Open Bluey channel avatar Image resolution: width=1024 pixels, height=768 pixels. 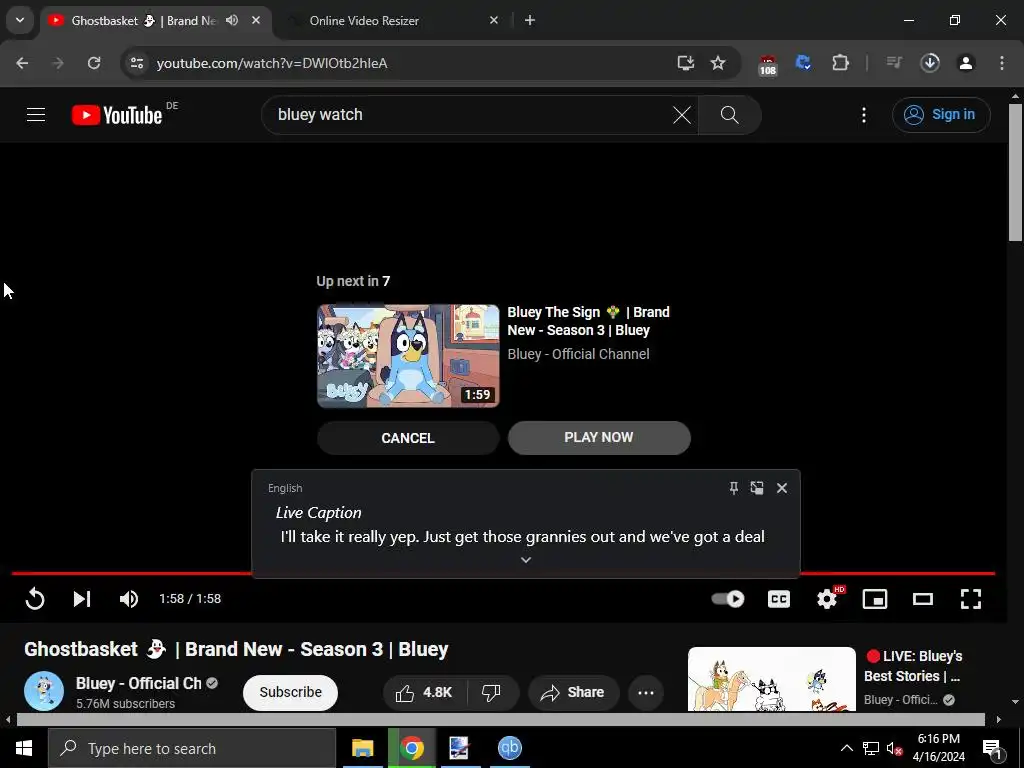[44, 691]
